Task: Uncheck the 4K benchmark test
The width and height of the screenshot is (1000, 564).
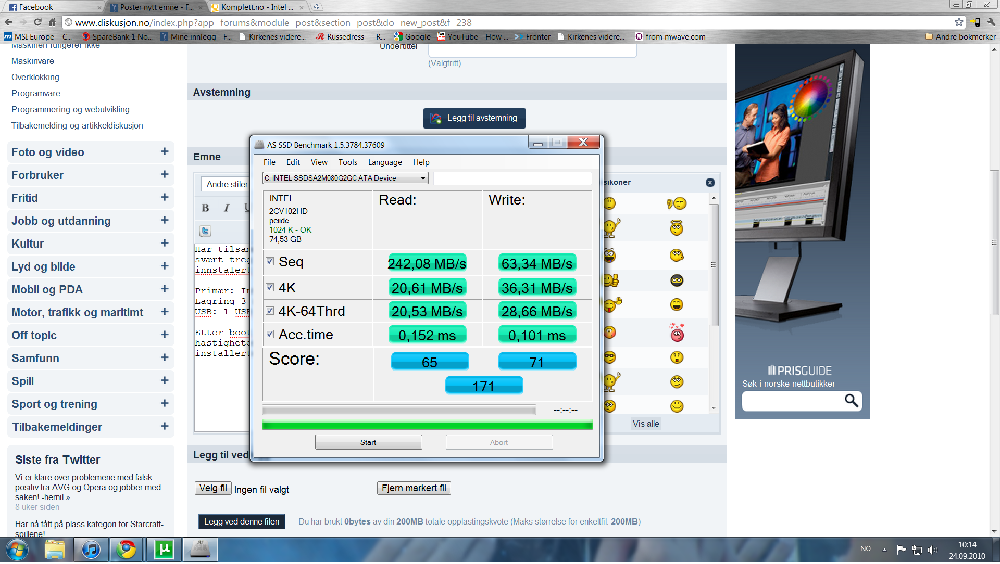Action: [x=270, y=287]
